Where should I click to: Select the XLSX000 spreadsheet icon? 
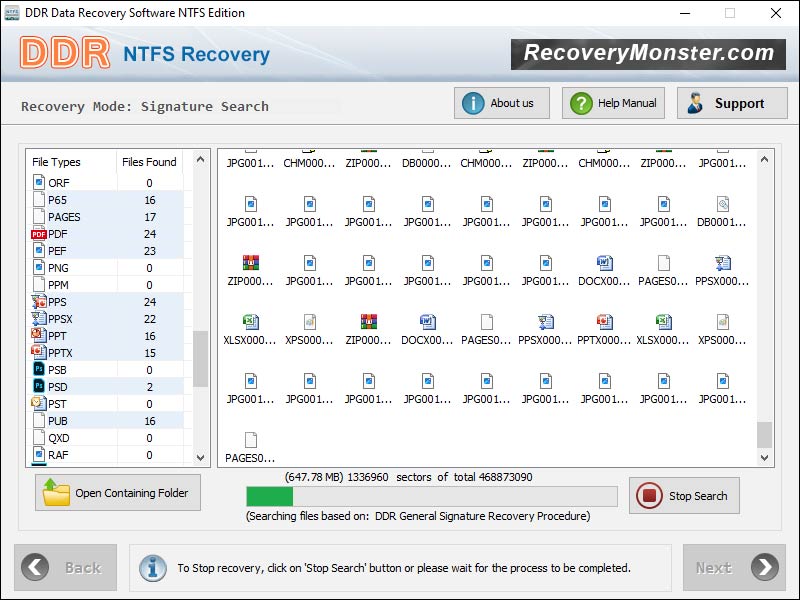[249, 320]
